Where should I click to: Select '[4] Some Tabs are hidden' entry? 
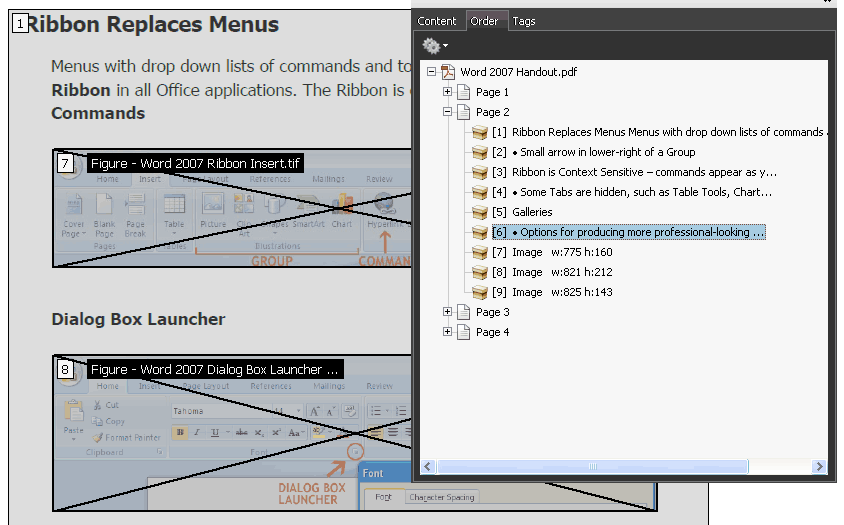(632, 192)
